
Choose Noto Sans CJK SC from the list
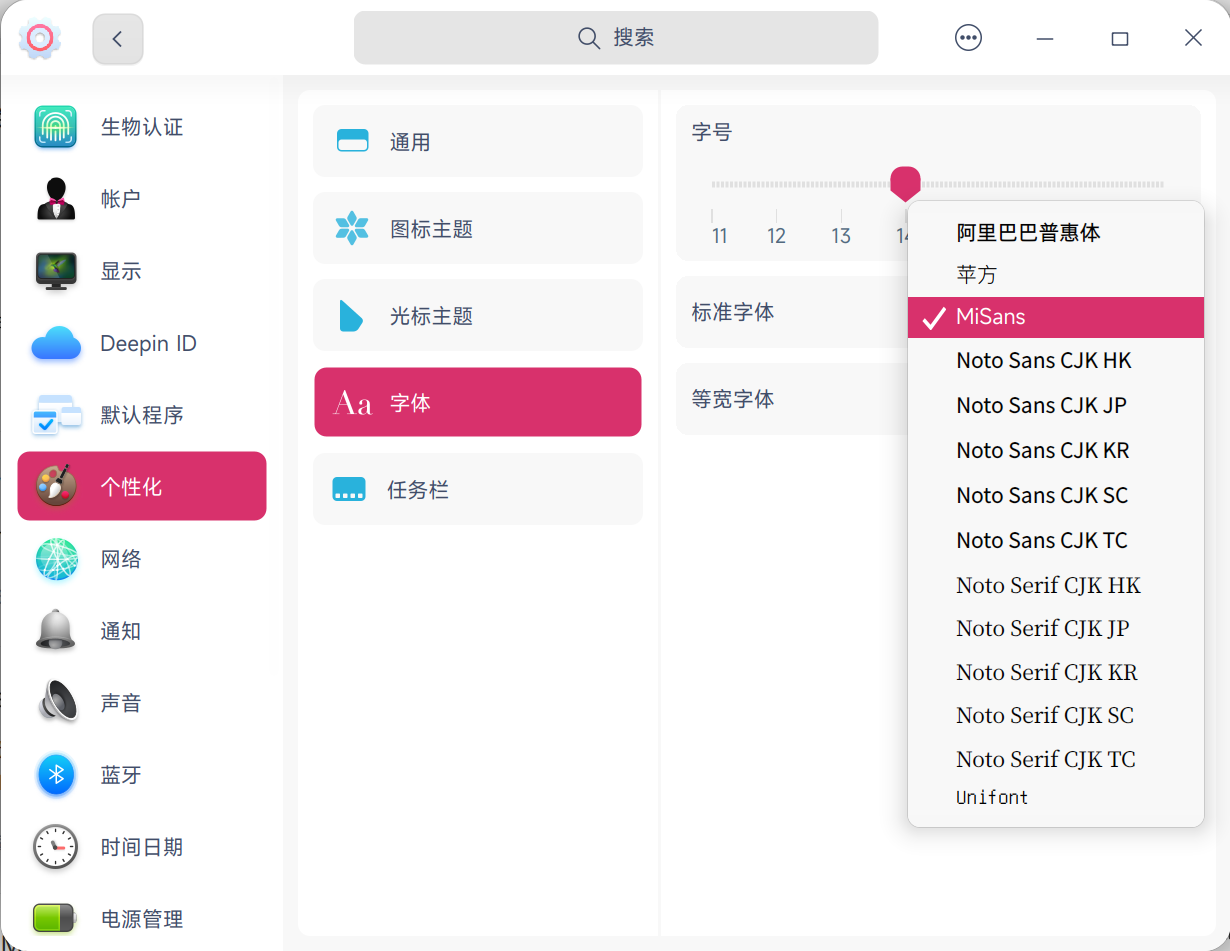pos(1041,495)
